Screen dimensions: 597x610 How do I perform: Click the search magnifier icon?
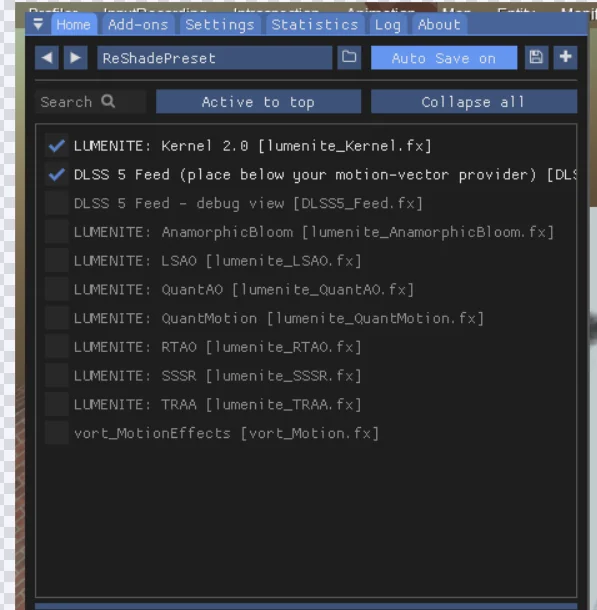pos(108,102)
